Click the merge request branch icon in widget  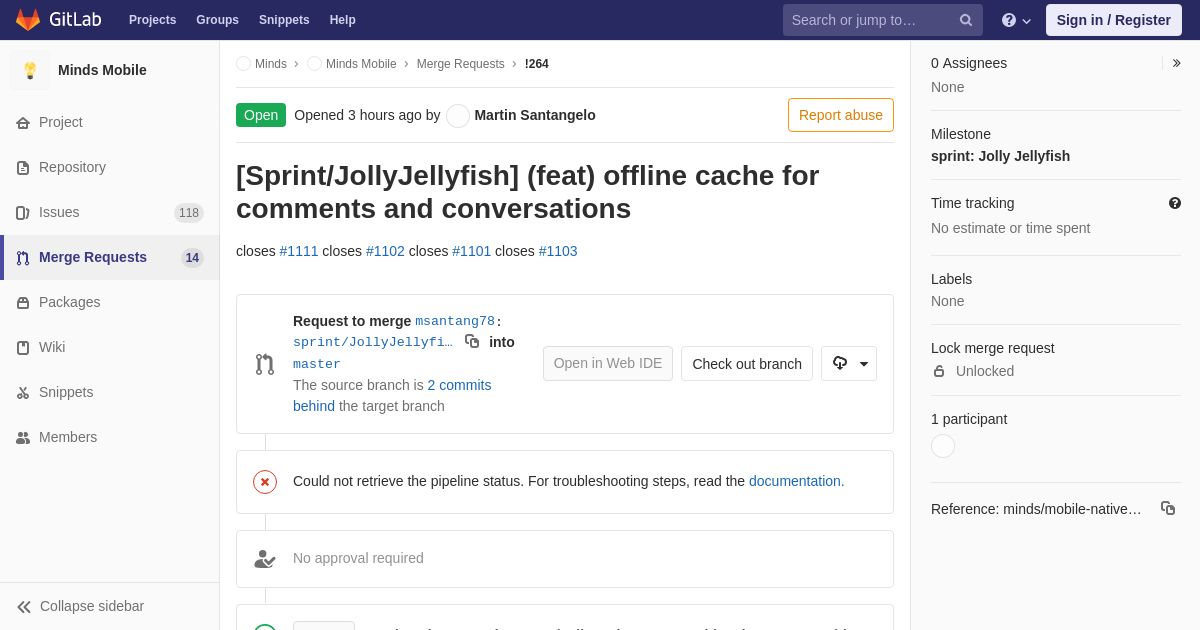tap(265, 364)
